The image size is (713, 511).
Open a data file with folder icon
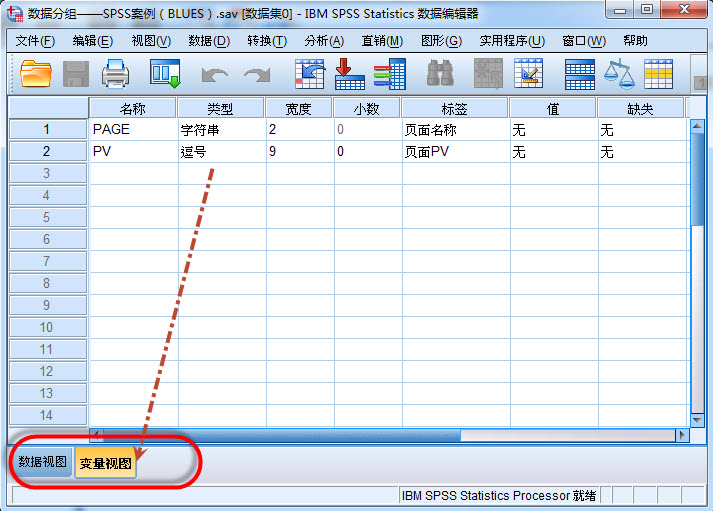coord(36,74)
